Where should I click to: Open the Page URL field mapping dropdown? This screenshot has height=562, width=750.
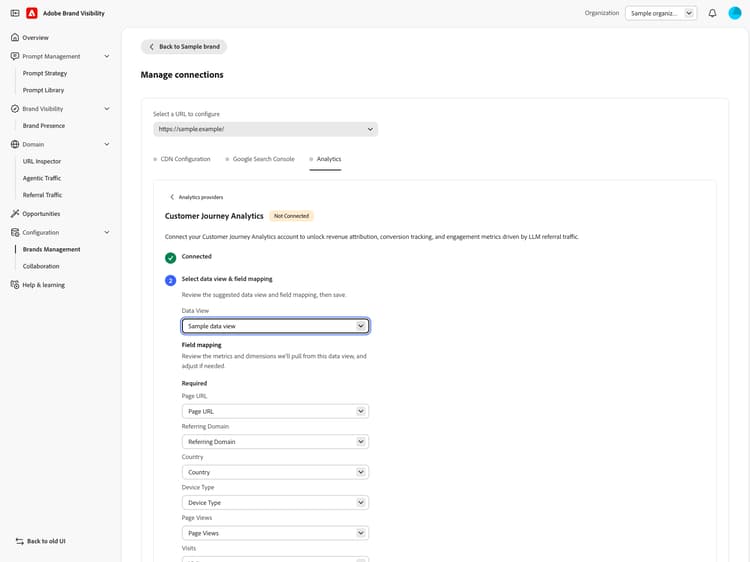(x=275, y=411)
